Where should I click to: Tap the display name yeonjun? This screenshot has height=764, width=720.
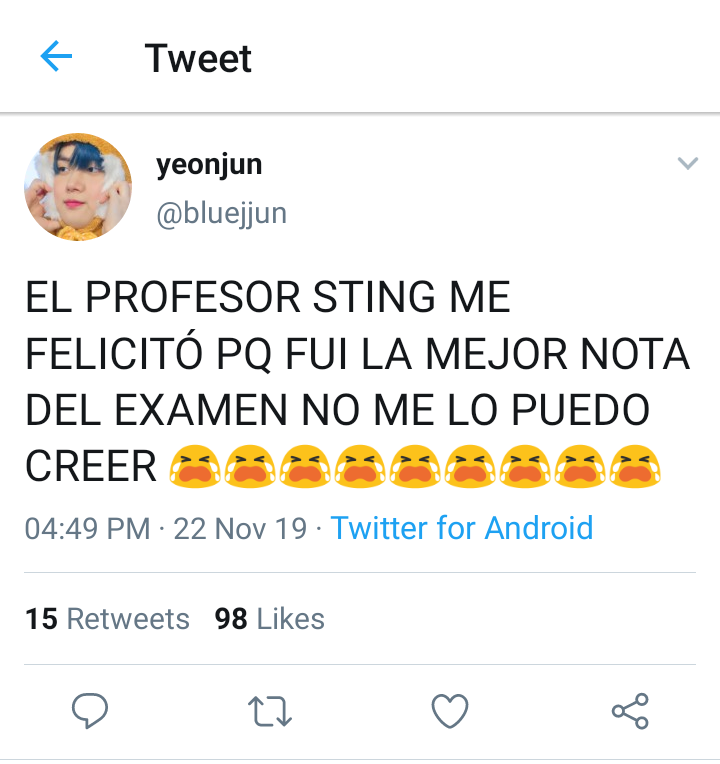[209, 165]
